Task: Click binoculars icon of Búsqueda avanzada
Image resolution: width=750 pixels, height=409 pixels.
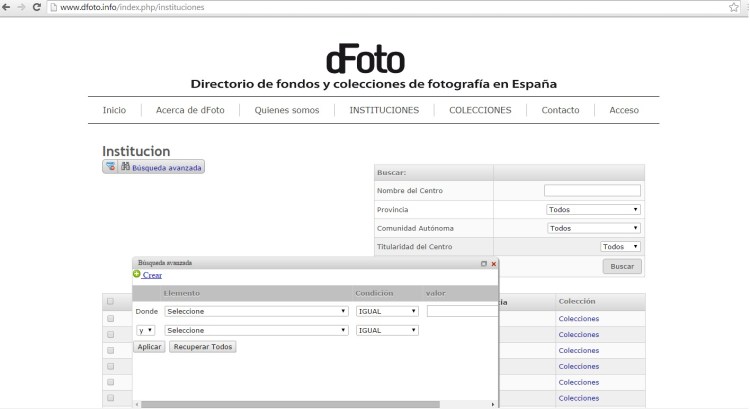Action: tap(125, 166)
